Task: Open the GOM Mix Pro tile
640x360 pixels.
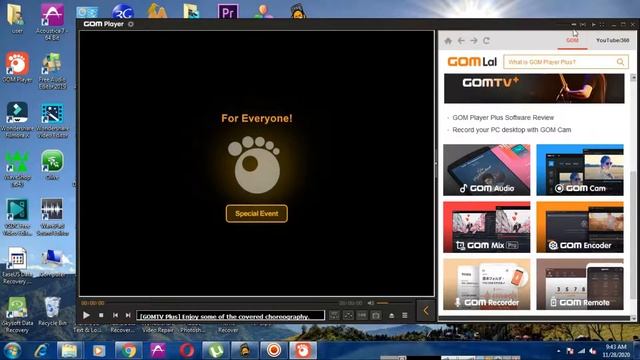Action: (487, 227)
